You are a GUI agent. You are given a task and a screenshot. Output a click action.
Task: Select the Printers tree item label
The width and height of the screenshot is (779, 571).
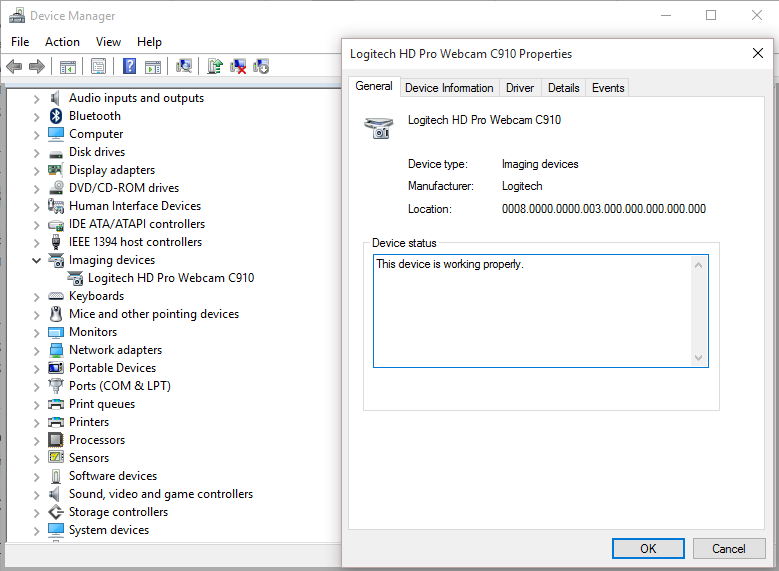pos(89,422)
